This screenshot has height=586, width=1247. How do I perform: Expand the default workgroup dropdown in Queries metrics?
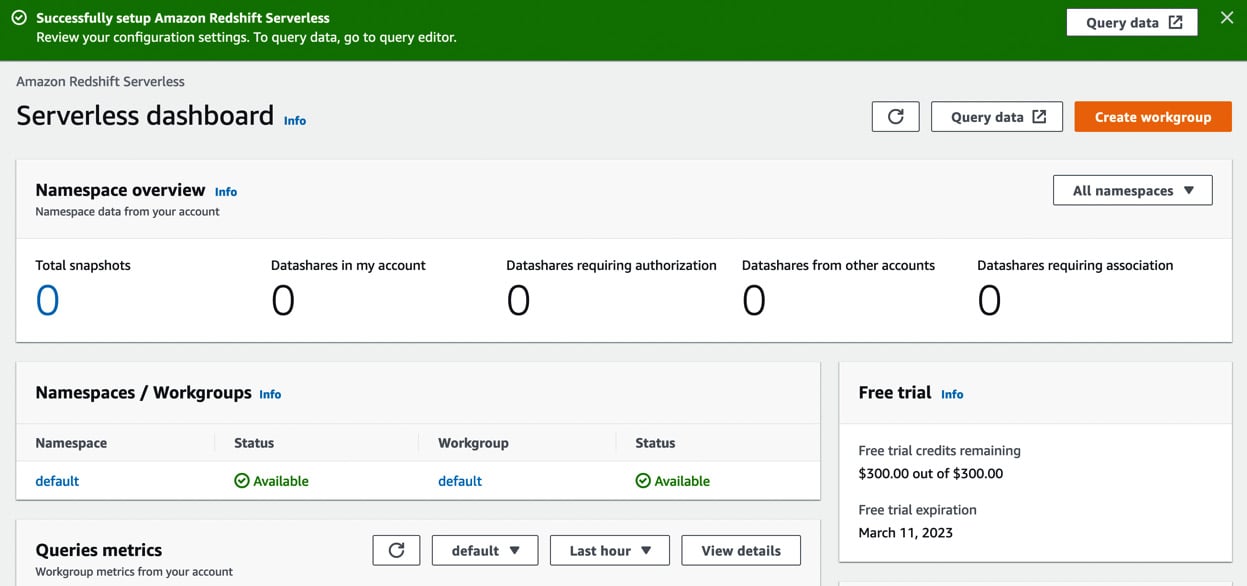tap(485, 550)
